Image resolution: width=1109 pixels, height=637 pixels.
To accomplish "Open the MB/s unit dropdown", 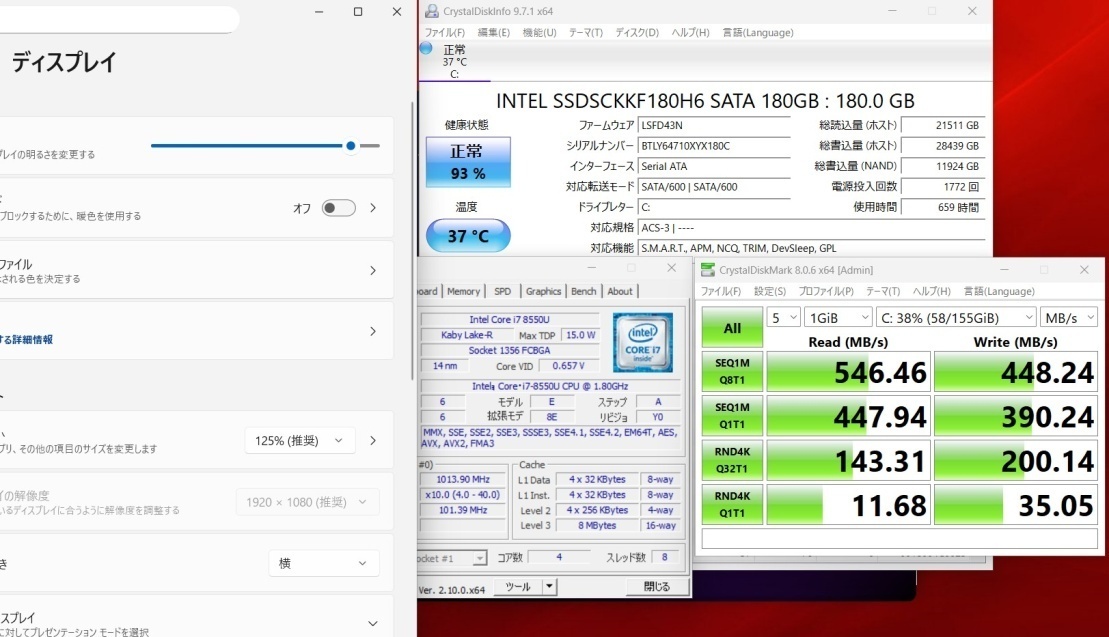I will pos(1069,317).
